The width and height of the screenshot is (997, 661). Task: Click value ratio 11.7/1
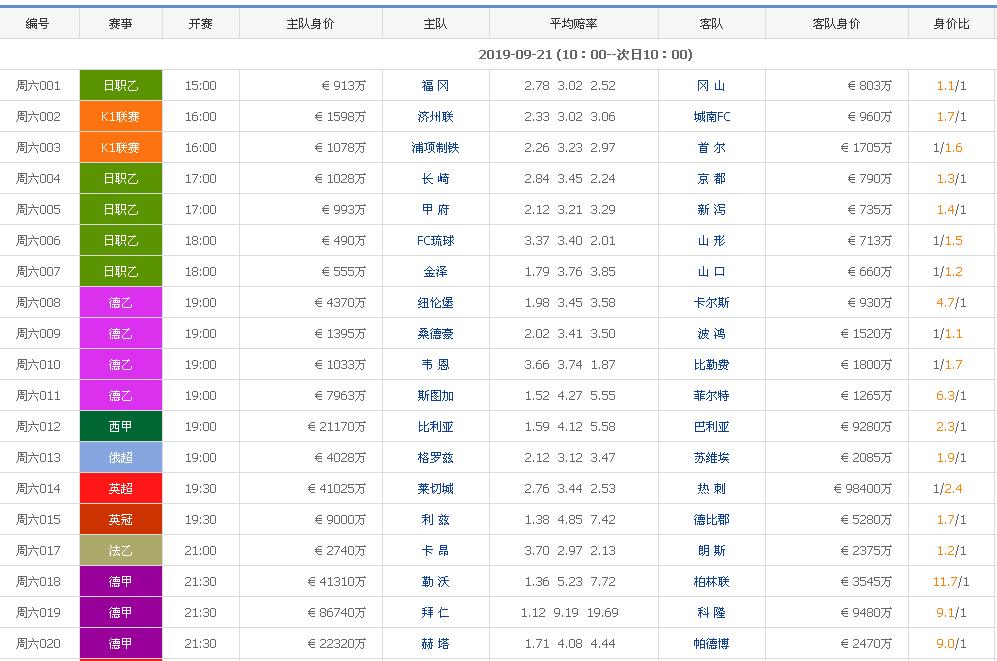pyautogui.click(x=951, y=582)
